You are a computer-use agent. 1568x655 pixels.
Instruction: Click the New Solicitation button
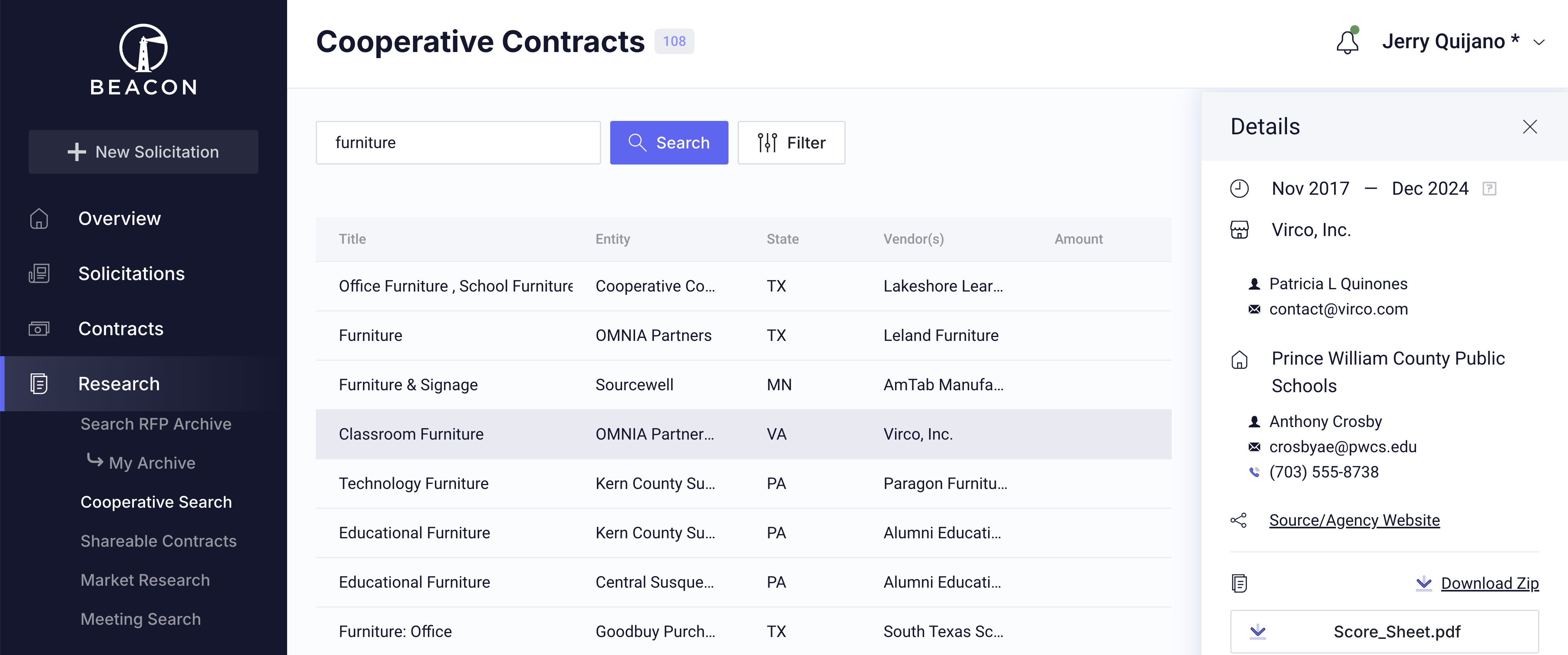pyautogui.click(x=143, y=152)
